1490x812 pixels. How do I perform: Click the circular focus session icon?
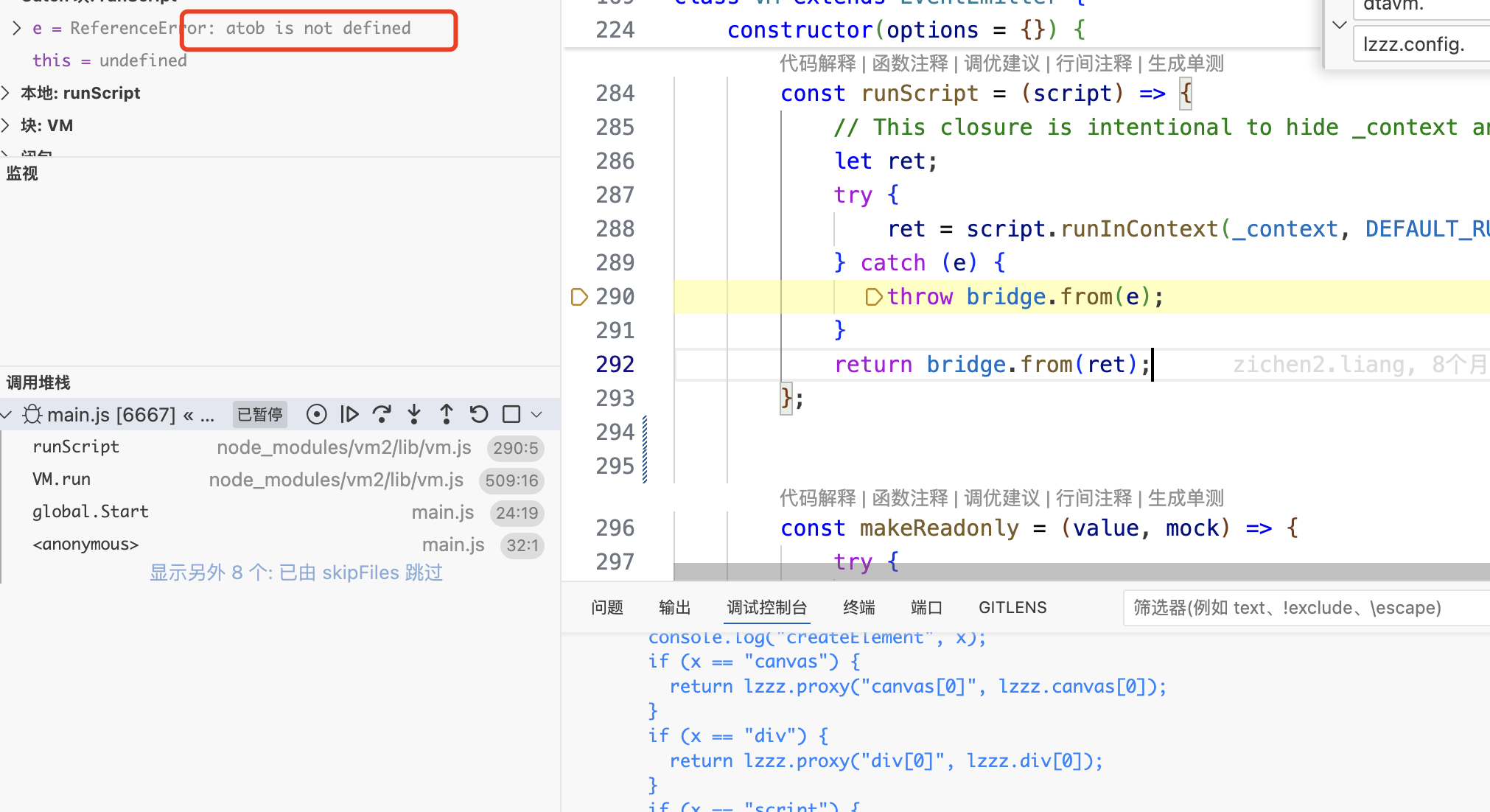click(317, 415)
